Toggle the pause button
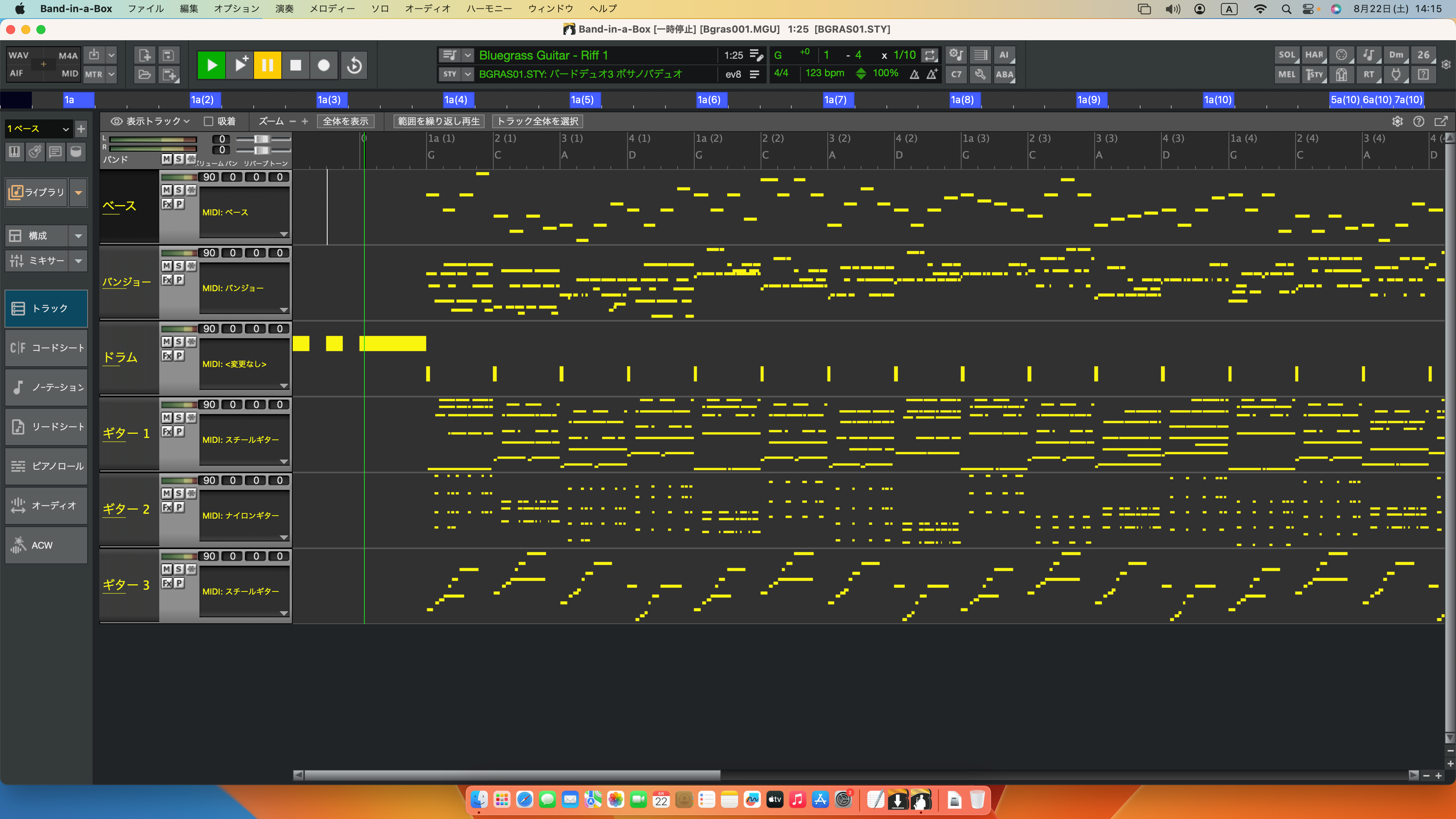Image resolution: width=1456 pixels, height=819 pixels. (267, 65)
